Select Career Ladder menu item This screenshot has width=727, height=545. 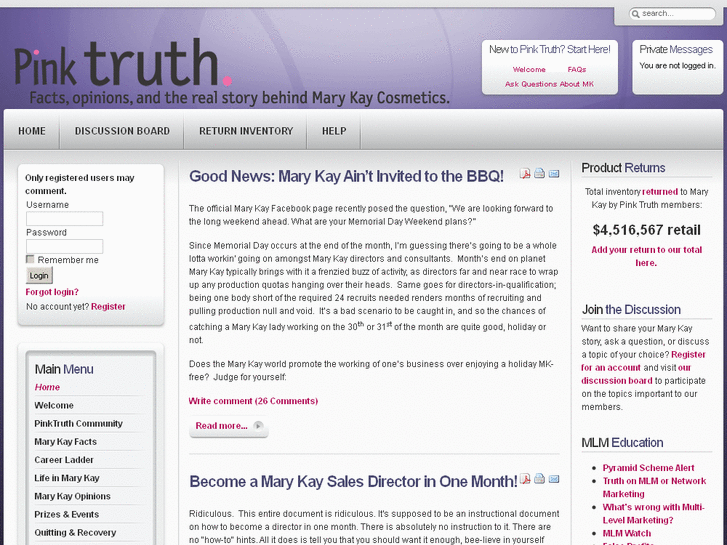[x=64, y=460]
